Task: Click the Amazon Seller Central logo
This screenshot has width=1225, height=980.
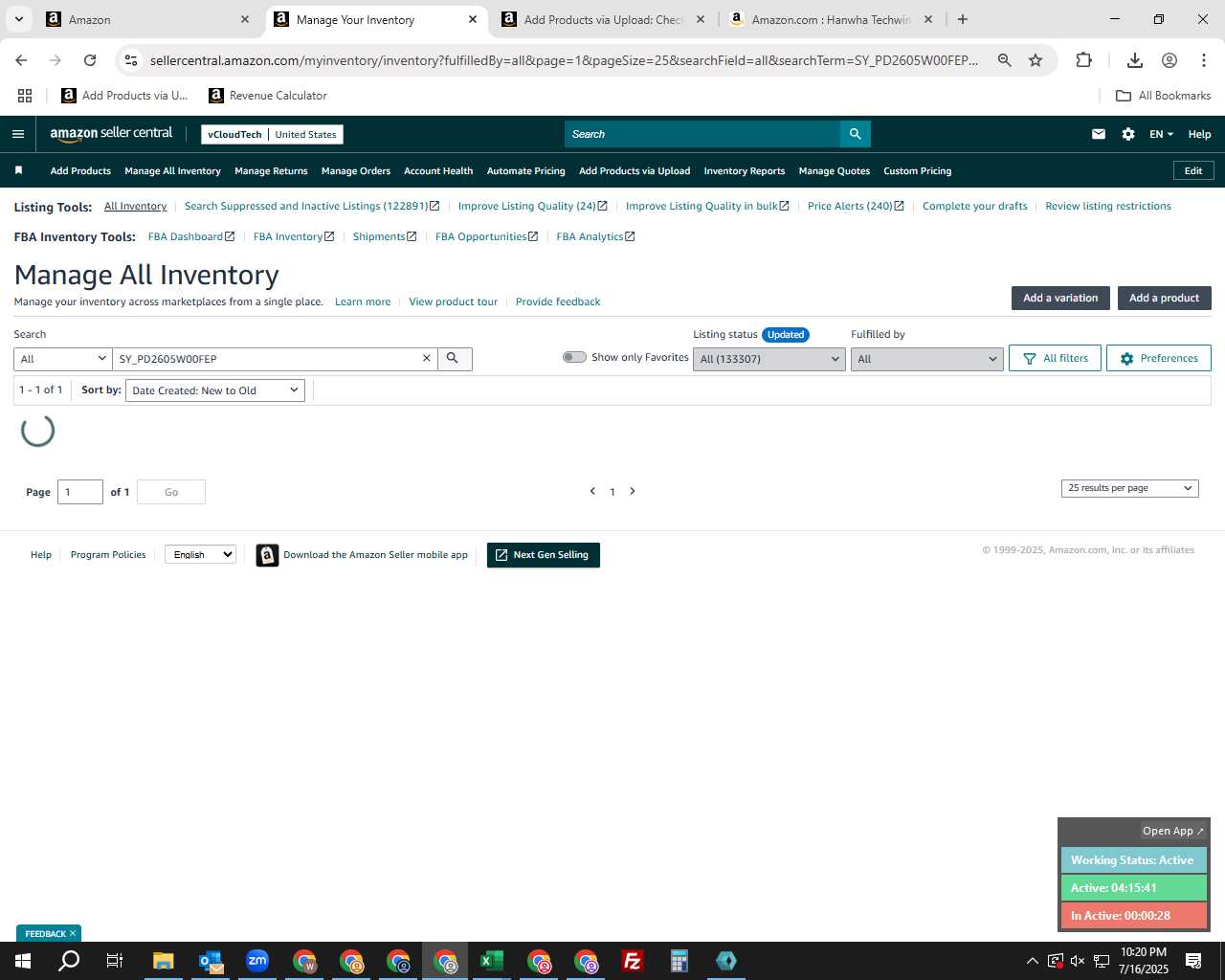Action: pyautogui.click(x=111, y=134)
